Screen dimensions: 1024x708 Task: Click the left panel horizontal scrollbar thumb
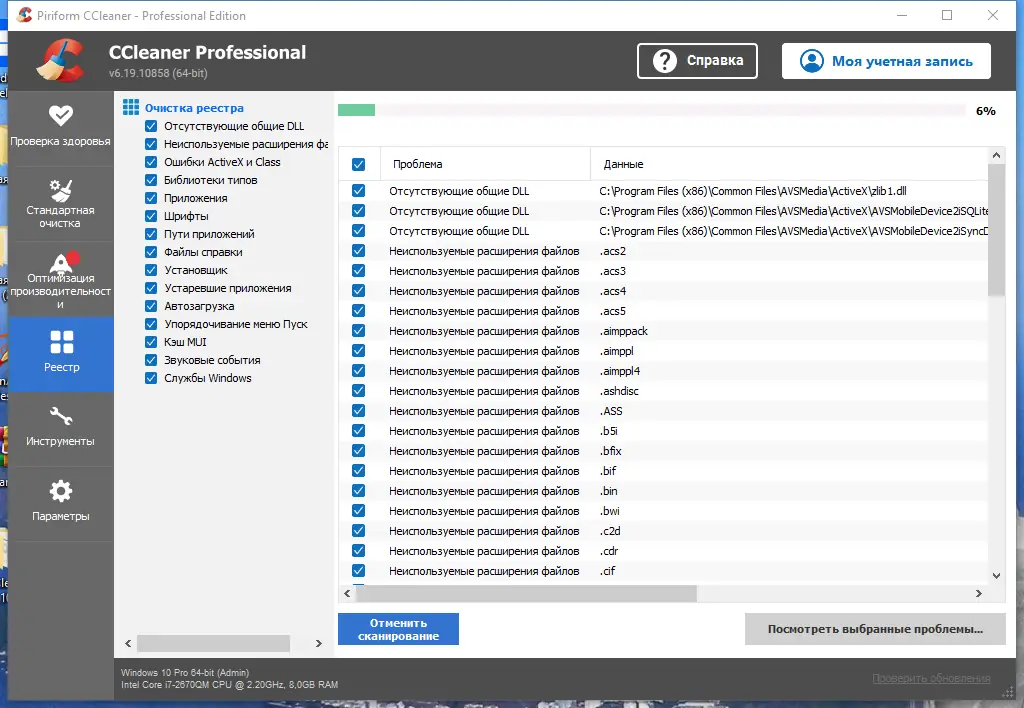pos(213,643)
